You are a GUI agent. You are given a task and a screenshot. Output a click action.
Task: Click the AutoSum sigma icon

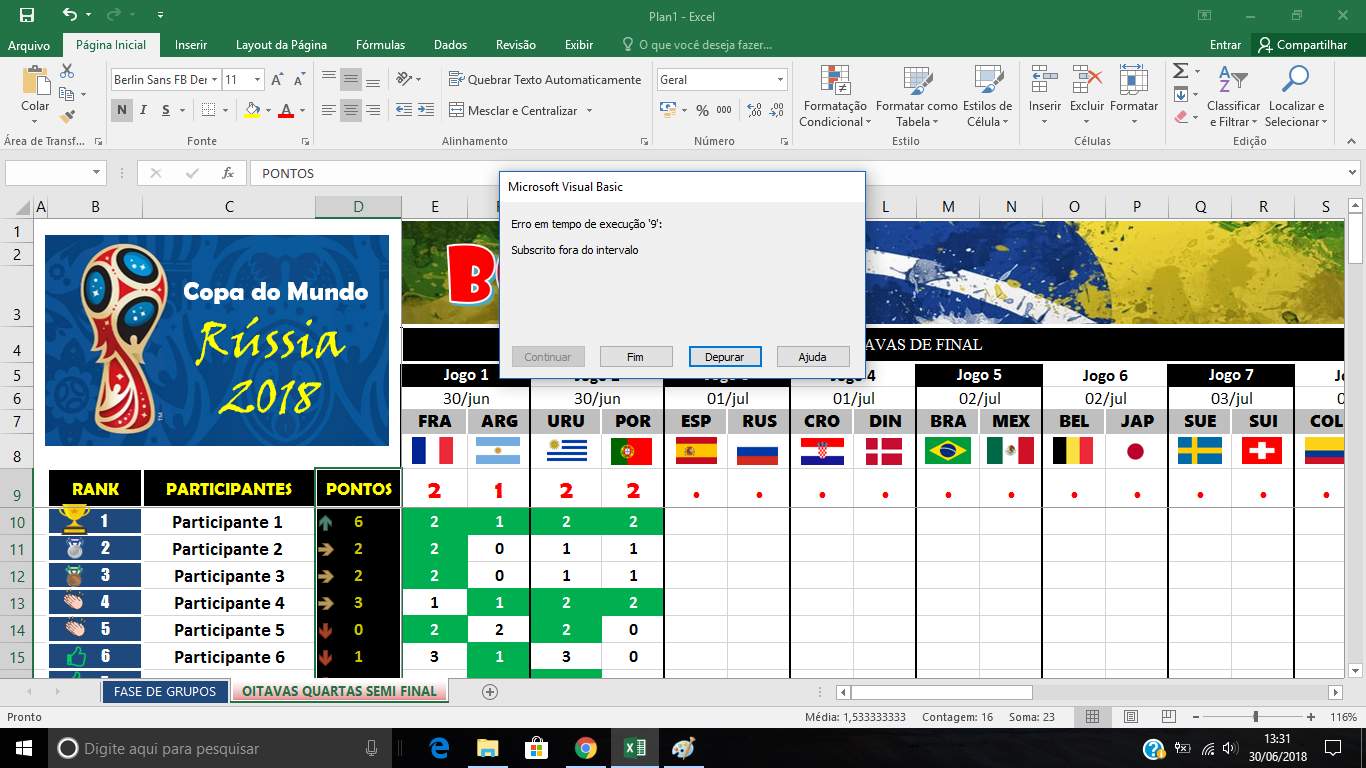1180,71
